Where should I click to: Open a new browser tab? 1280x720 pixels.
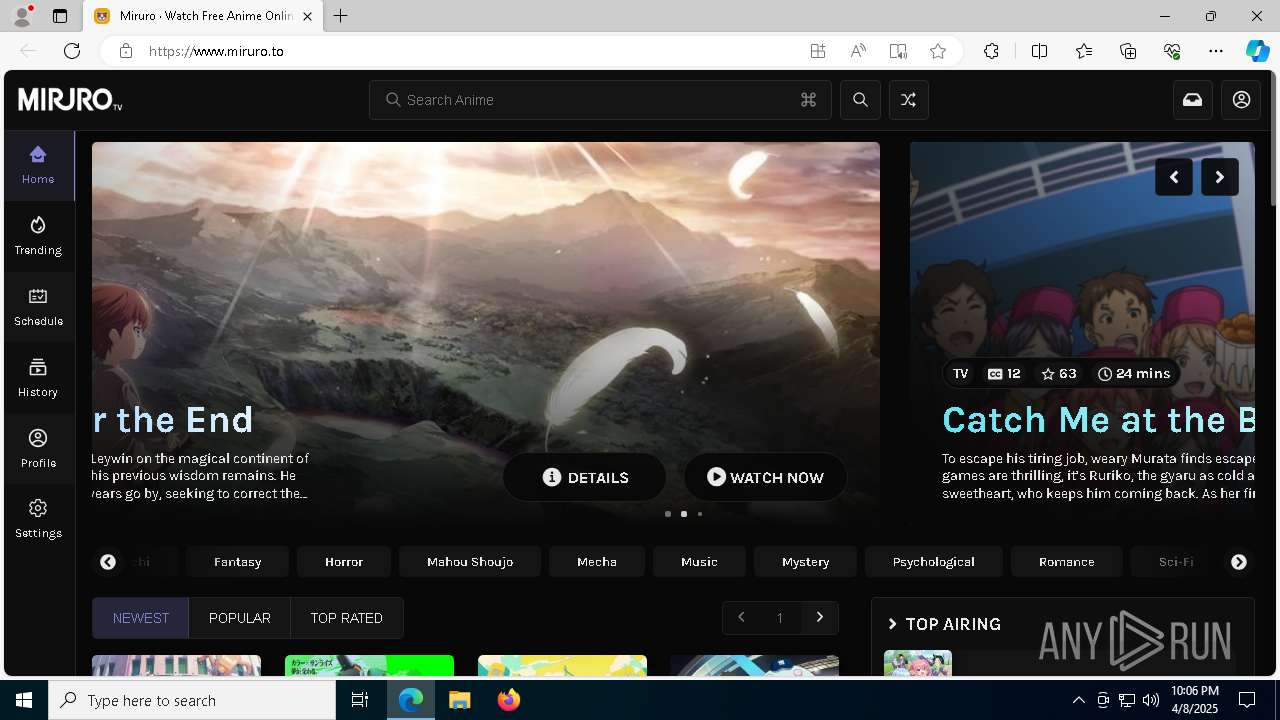coord(341,16)
